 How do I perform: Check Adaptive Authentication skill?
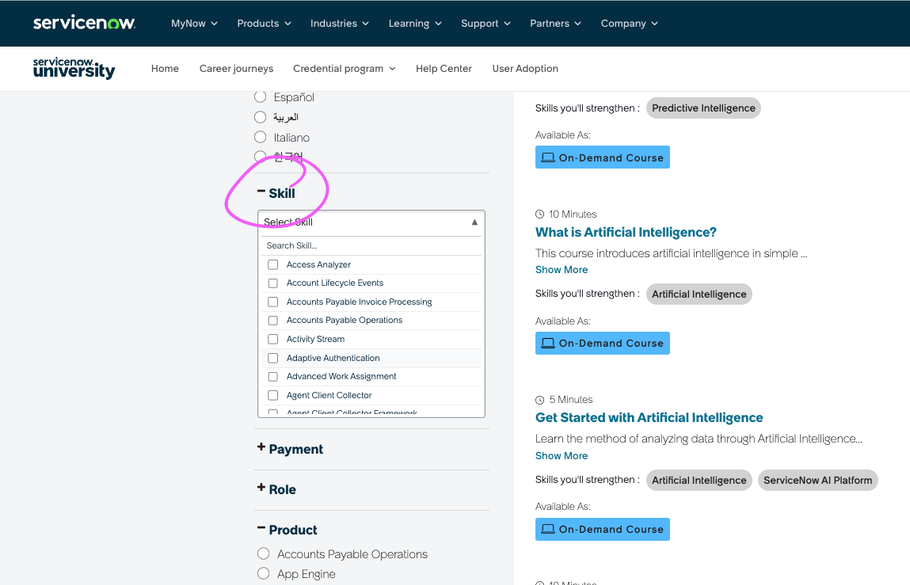pos(273,358)
